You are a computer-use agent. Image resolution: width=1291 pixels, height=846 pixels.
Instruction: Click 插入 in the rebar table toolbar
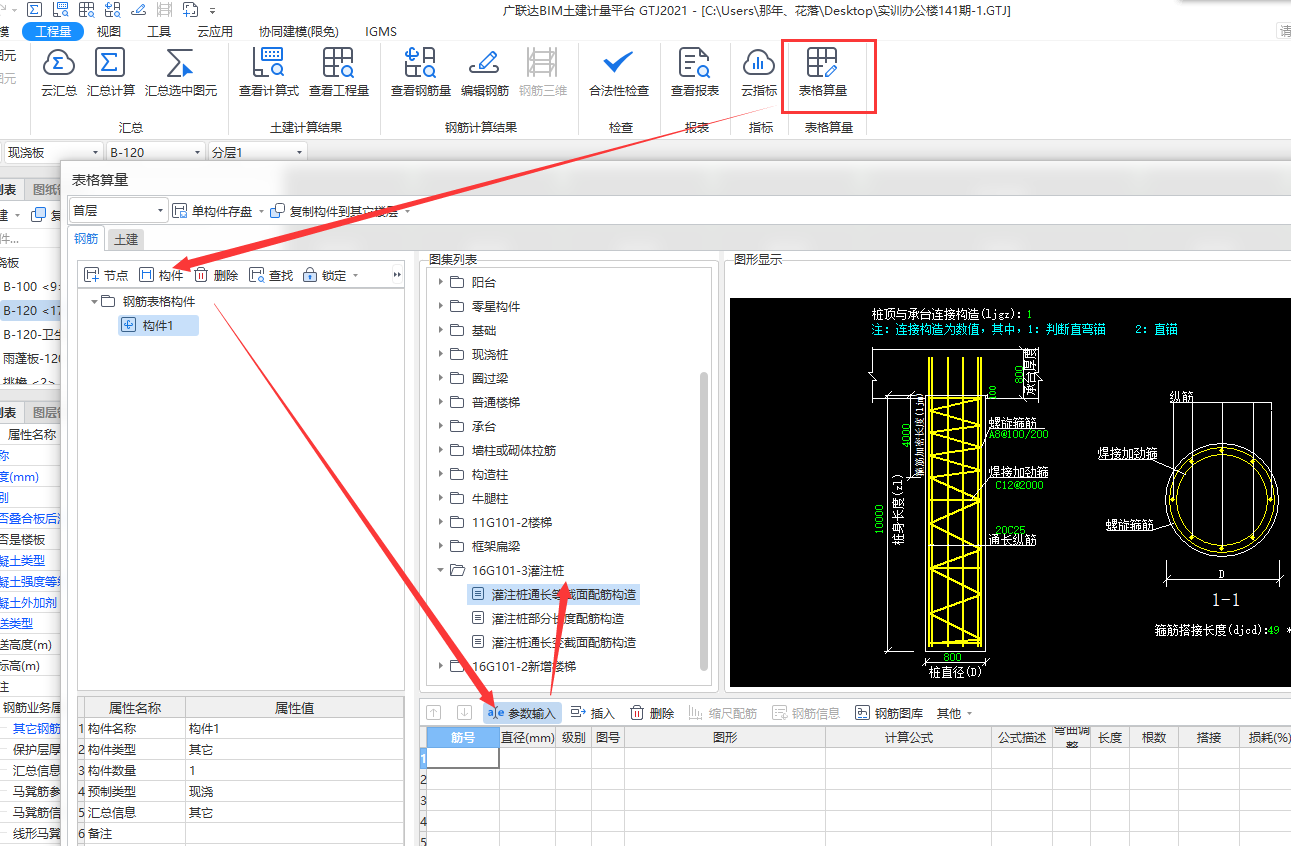click(x=592, y=713)
